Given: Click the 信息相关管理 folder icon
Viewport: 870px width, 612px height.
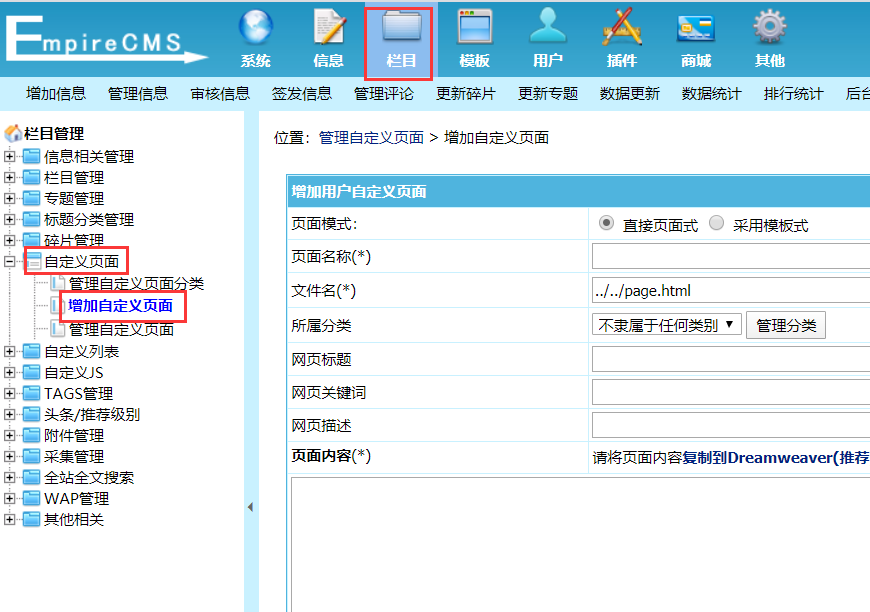Looking at the screenshot, I should click(32, 156).
